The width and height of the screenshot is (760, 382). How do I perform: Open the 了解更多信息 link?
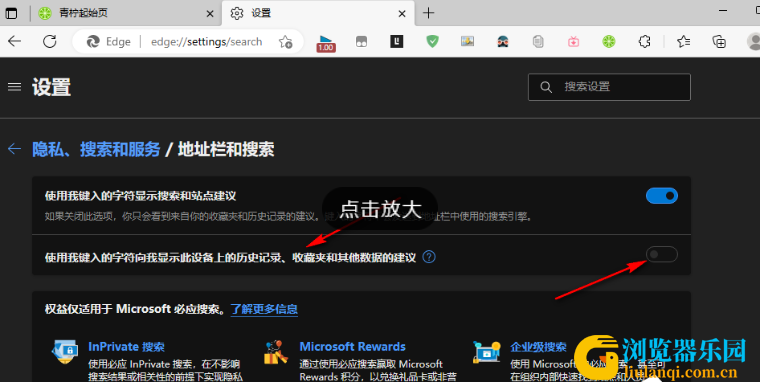click(x=264, y=309)
